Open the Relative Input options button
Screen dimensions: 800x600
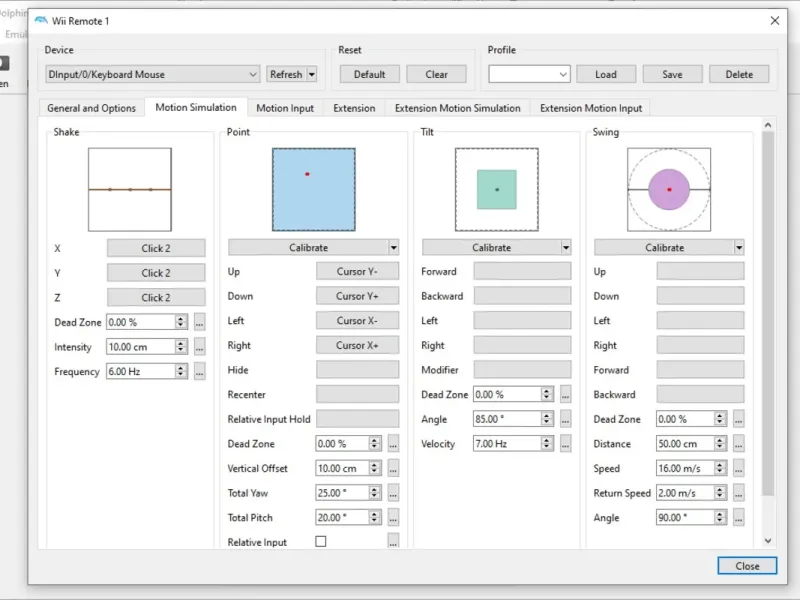click(x=393, y=542)
